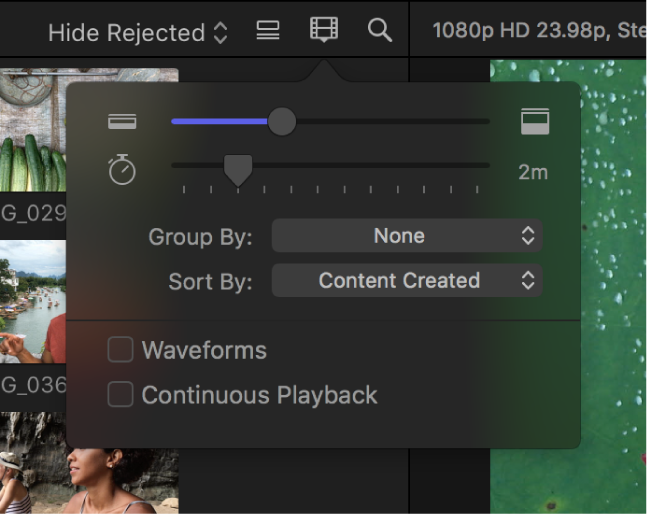Open browser search magnifier icon
The width and height of the screenshot is (649, 514).
[x=379, y=30]
